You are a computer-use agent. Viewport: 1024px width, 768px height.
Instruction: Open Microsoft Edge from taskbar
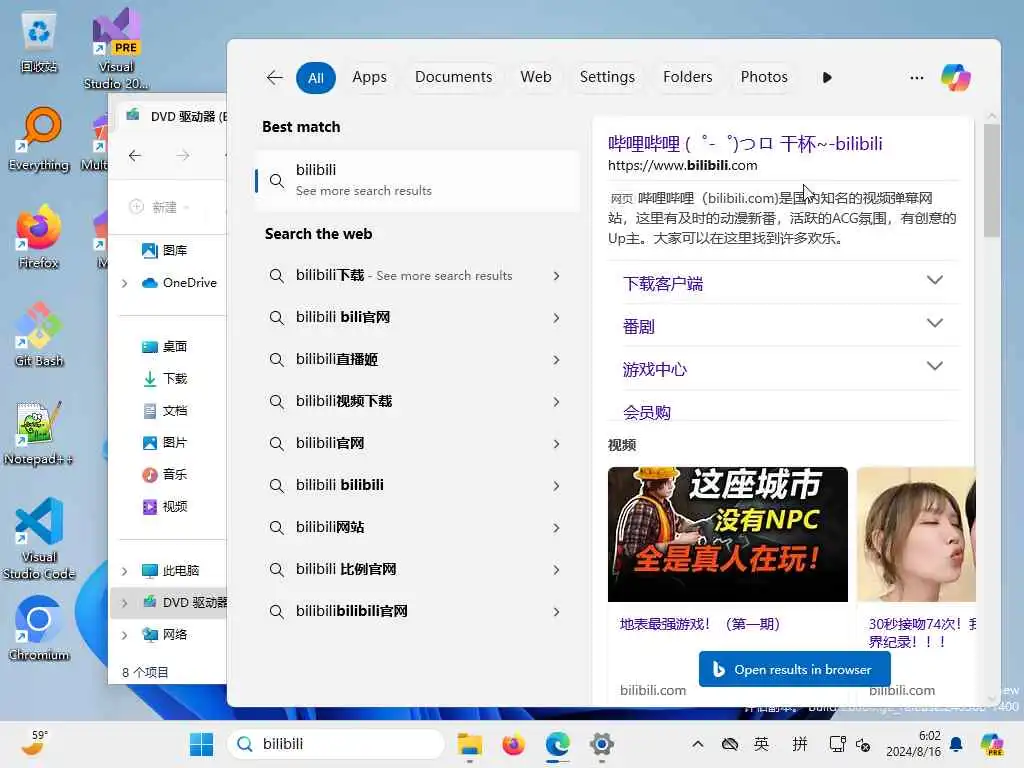coord(557,744)
